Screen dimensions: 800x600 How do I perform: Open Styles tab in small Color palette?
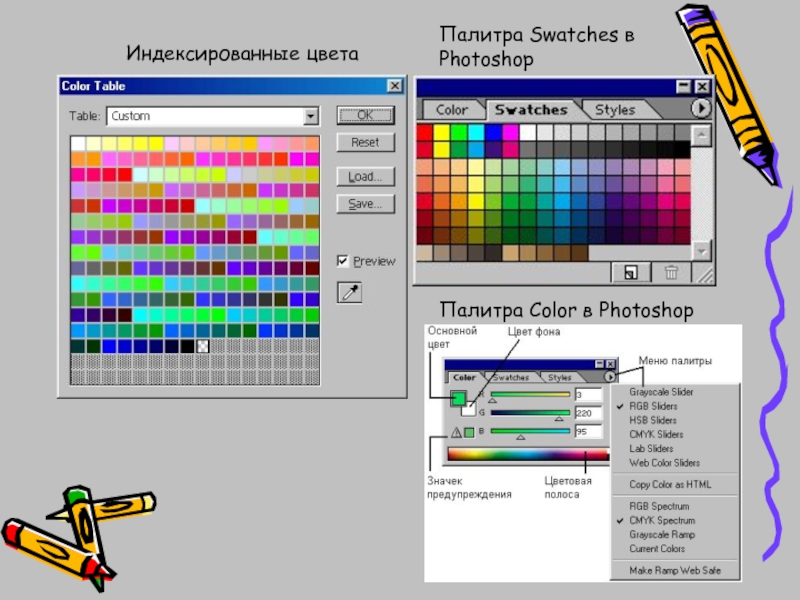tap(559, 378)
